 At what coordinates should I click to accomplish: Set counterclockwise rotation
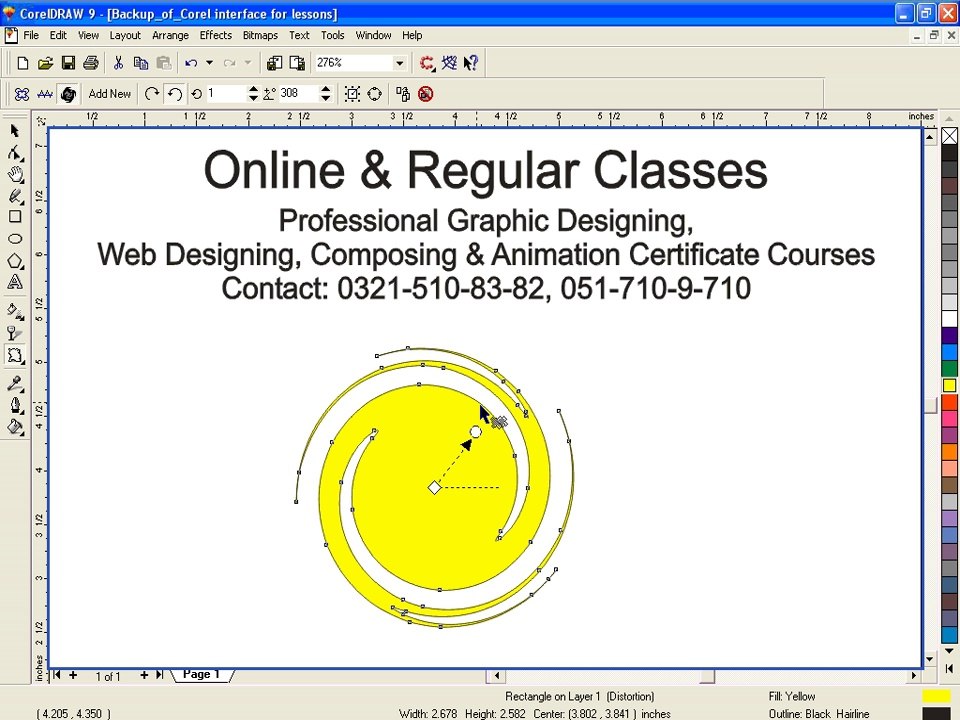click(174, 94)
